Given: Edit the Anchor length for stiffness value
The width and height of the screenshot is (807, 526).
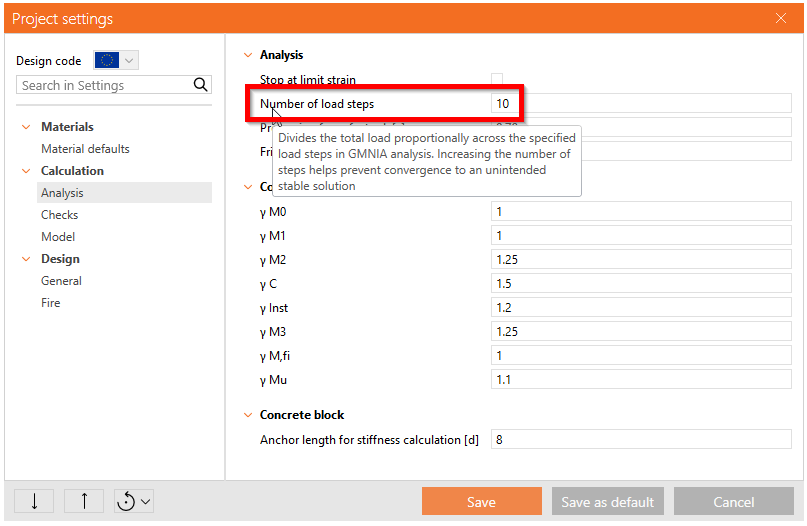Looking at the screenshot, I should click(x=641, y=440).
